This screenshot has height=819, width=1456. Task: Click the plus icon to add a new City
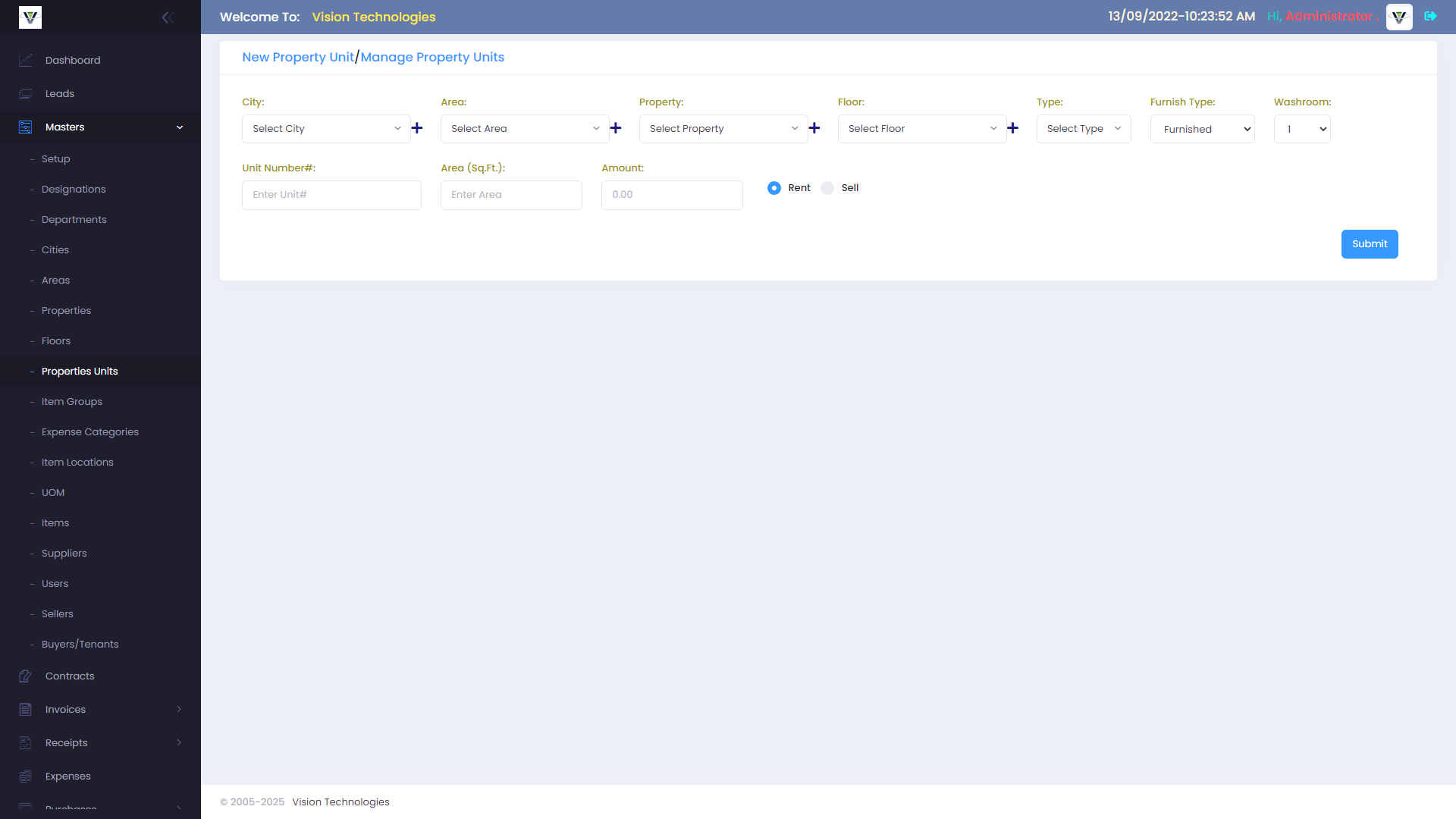416,128
